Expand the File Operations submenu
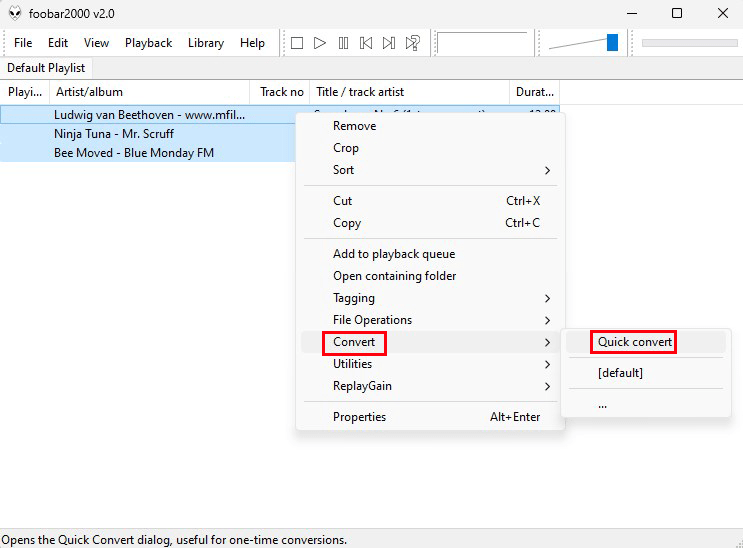Viewport: 743px width, 548px height. [x=430, y=320]
